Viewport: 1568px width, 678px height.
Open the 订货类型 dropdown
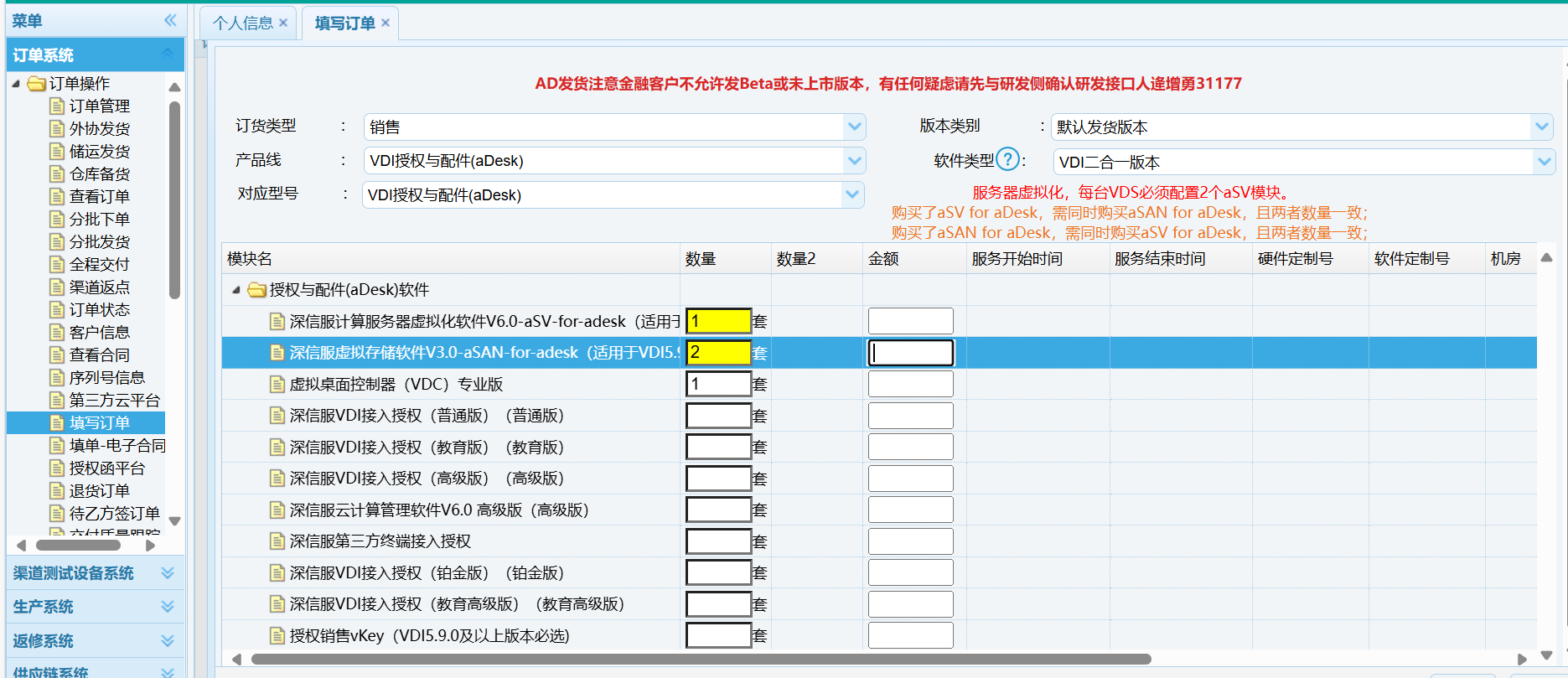point(854,127)
